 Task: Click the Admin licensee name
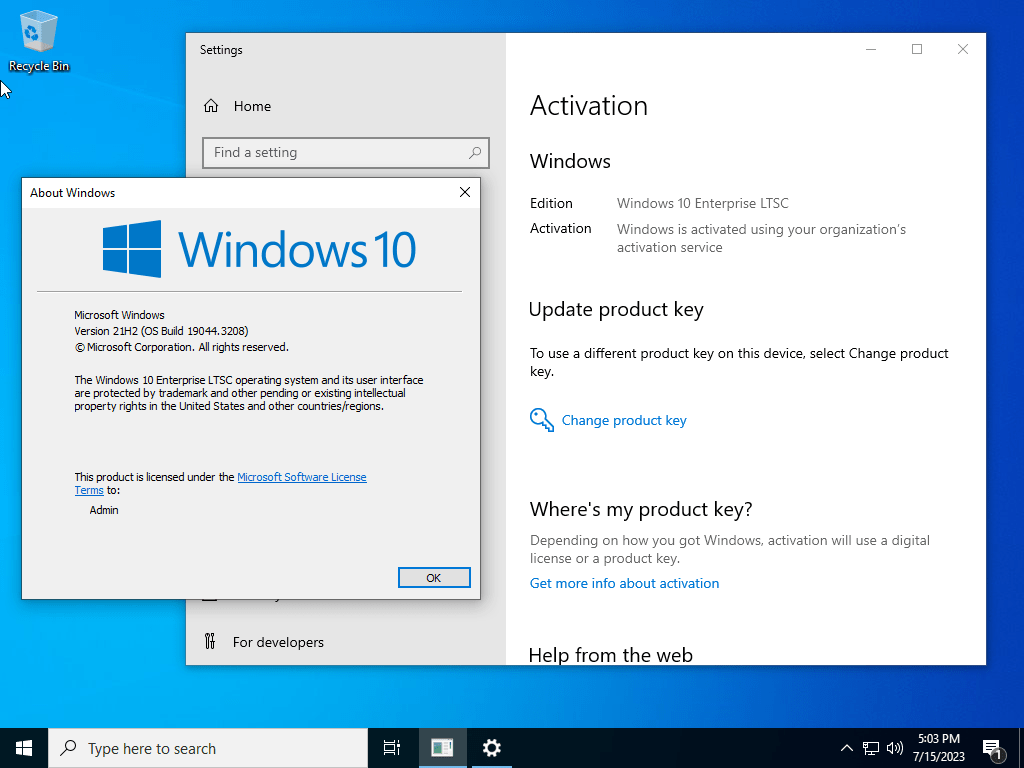pos(104,510)
